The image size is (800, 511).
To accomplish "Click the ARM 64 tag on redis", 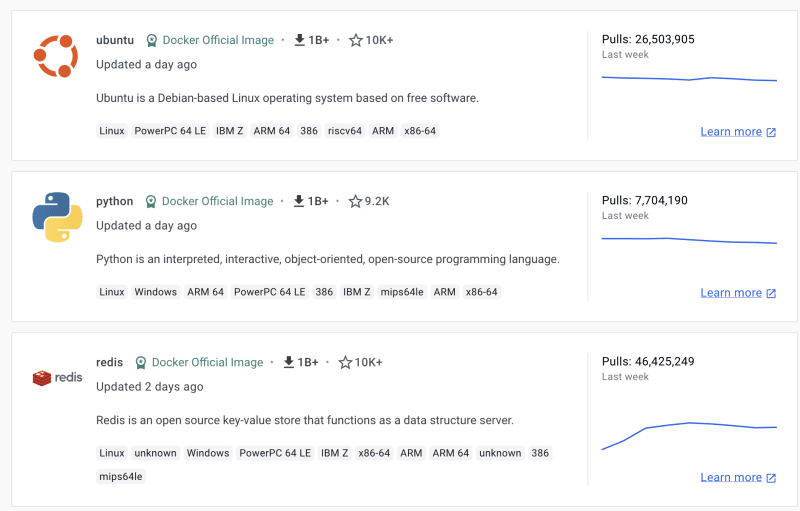I will tap(451, 453).
